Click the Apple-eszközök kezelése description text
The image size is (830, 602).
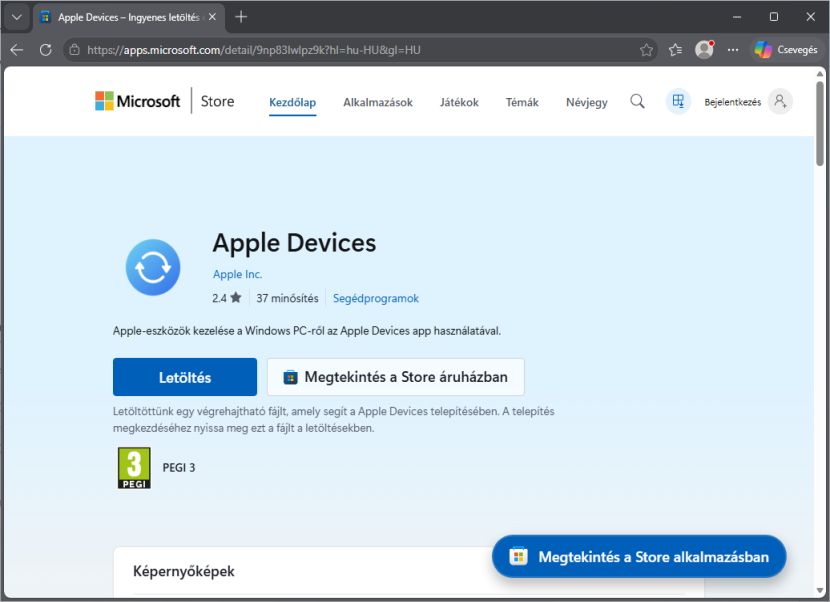(306, 331)
